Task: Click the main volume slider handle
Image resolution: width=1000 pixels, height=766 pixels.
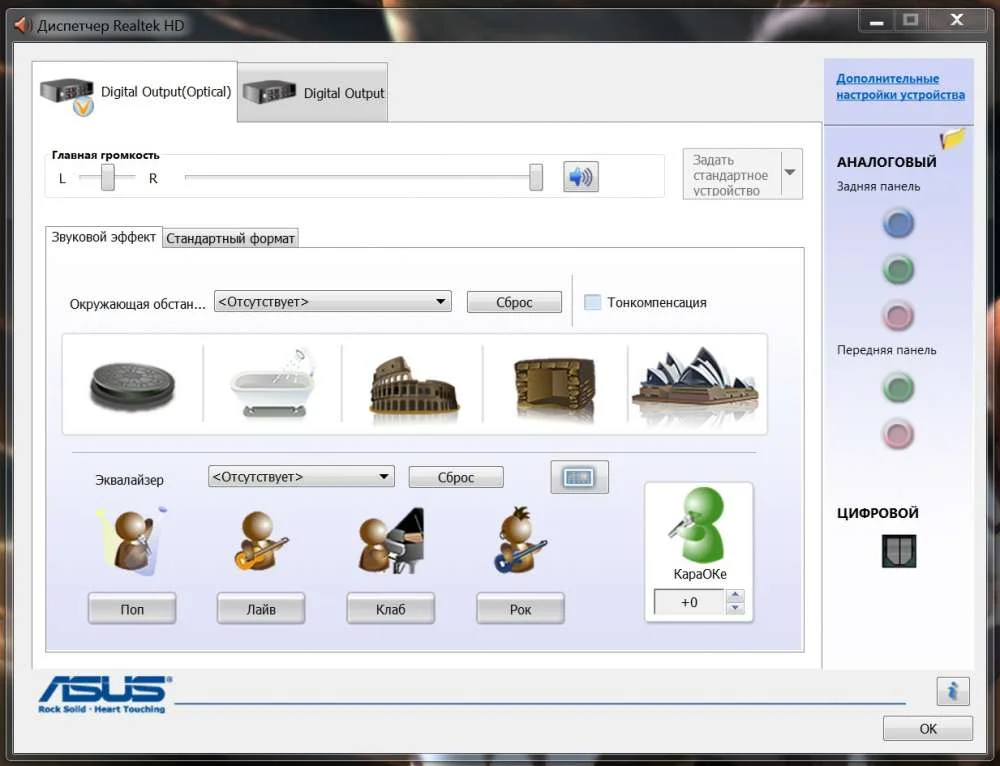Action: pos(536,177)
